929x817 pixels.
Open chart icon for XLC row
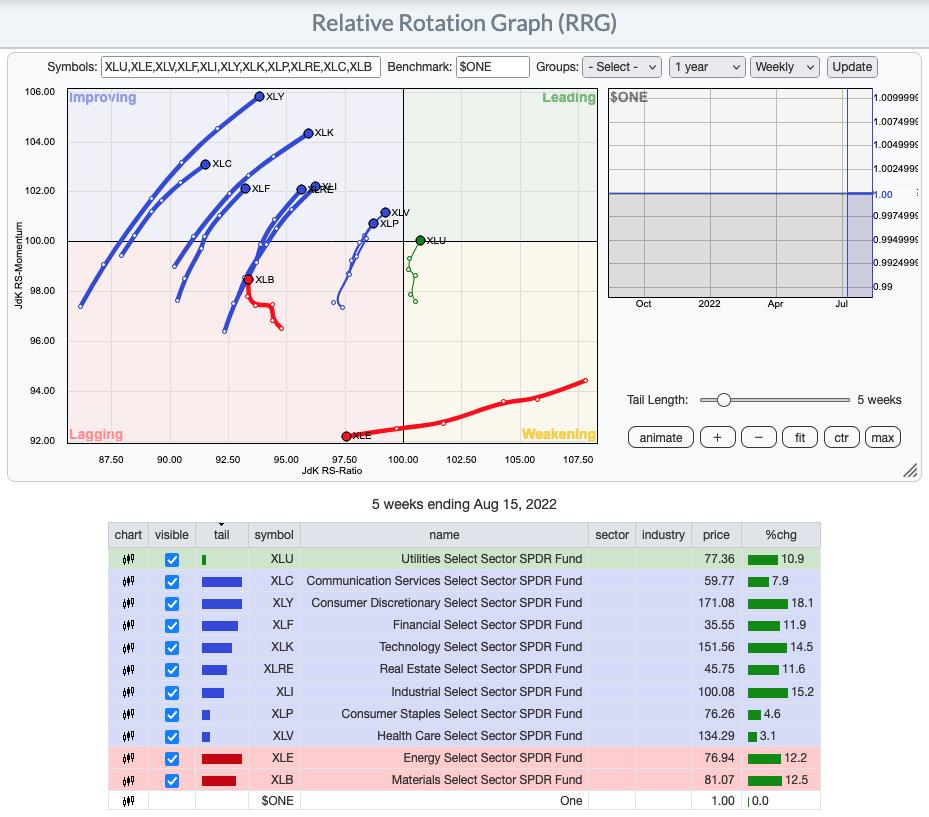click(128, 581)
